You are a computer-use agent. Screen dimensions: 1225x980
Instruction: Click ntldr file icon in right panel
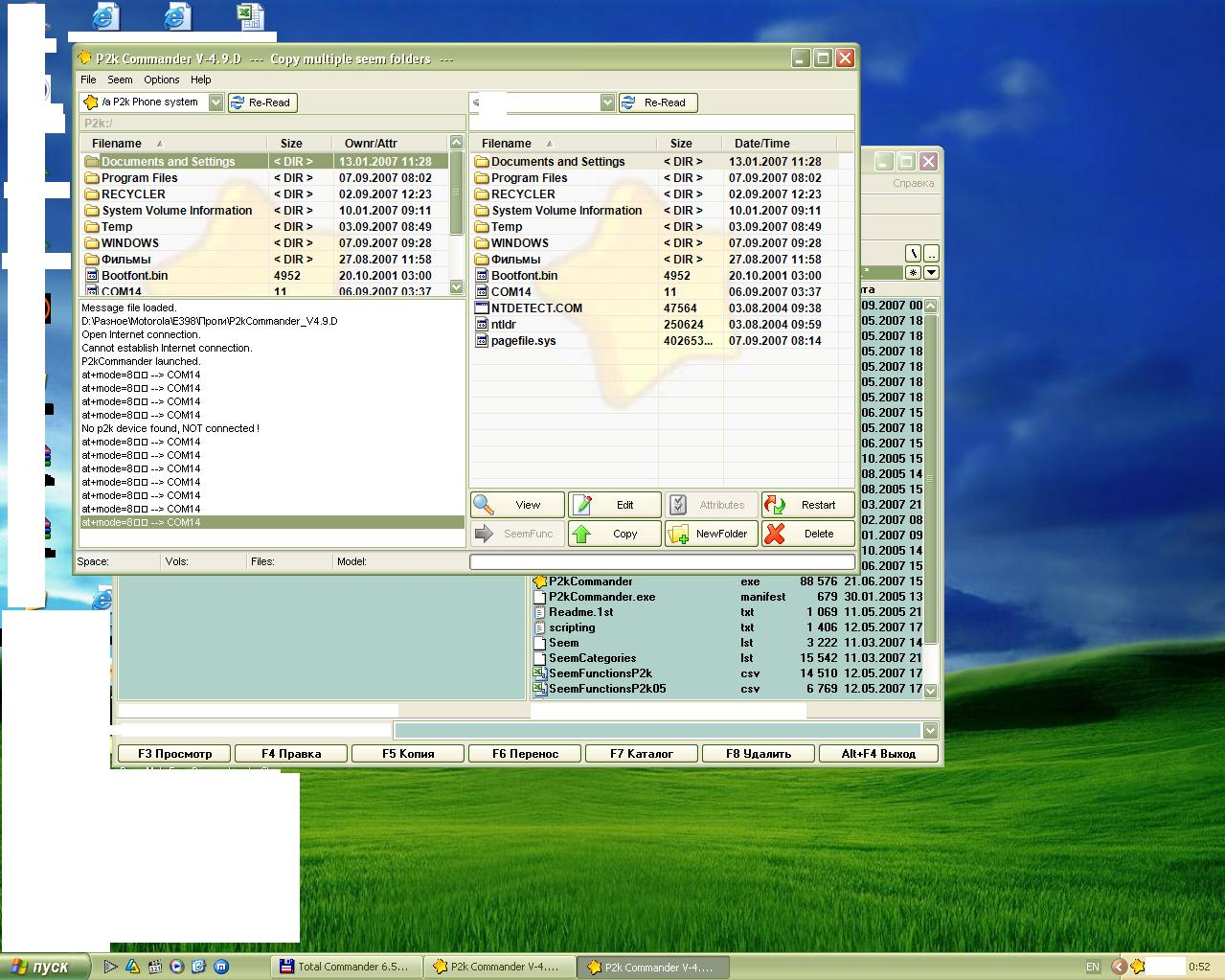point(483,325)
